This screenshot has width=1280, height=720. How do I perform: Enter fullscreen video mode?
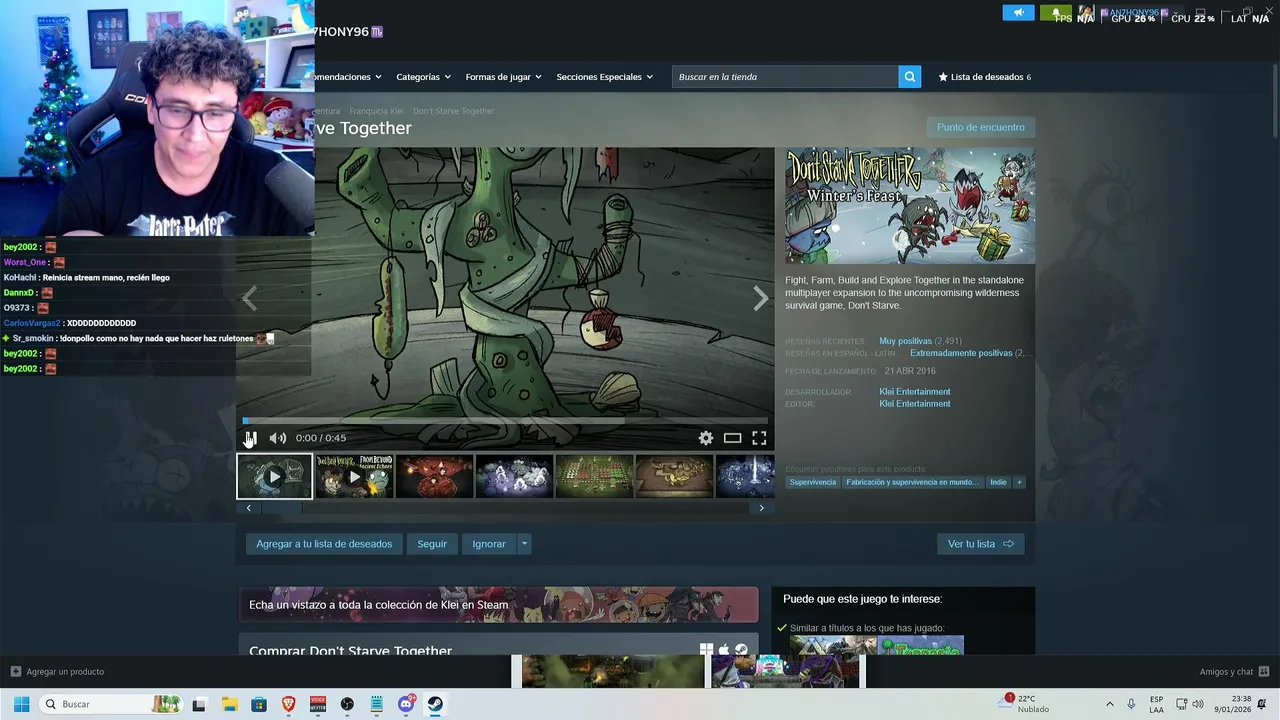pyautogui.click(x=759, y=438)
